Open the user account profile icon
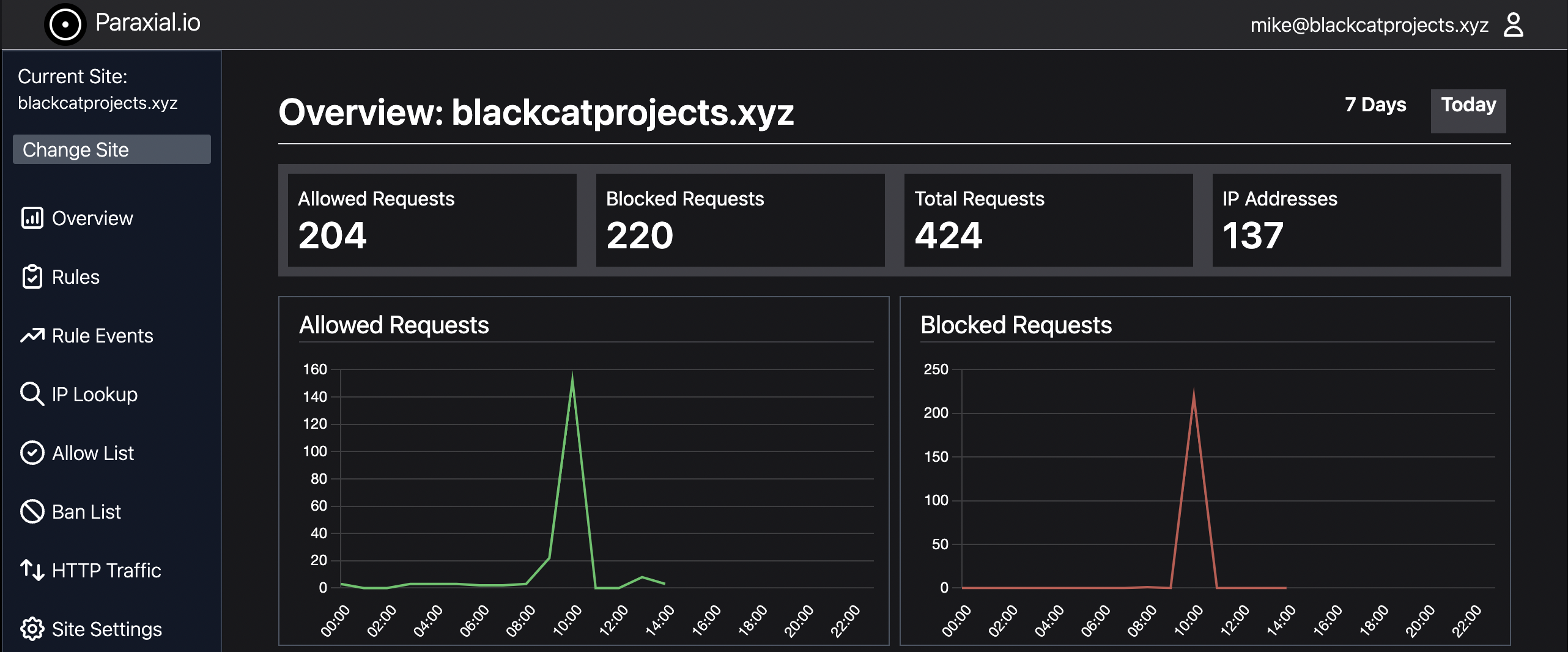Screen dimensions: 1568x652 pyautogui.click(x=1514, y=24)
